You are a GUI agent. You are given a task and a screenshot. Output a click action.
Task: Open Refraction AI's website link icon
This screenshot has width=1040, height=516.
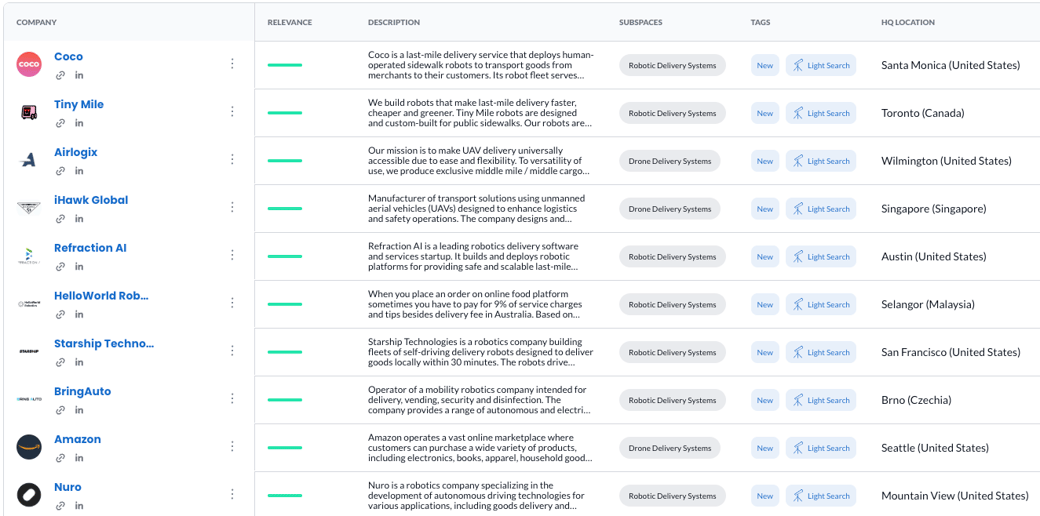tap(60, 267)
